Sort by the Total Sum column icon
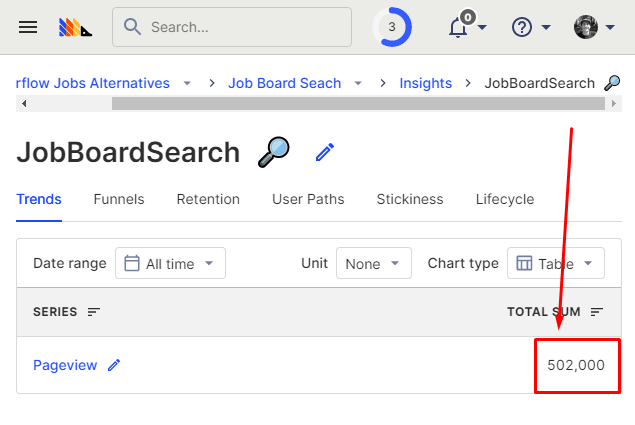 597,312
